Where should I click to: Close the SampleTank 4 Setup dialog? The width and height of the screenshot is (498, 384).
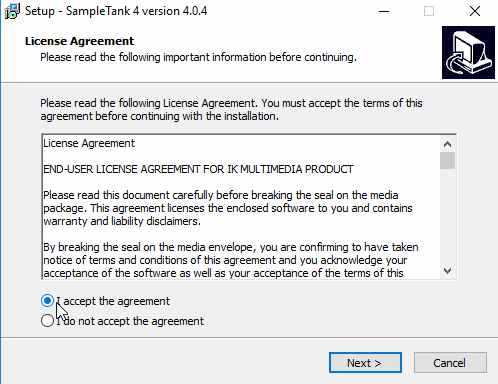click(x=475, y=11)
